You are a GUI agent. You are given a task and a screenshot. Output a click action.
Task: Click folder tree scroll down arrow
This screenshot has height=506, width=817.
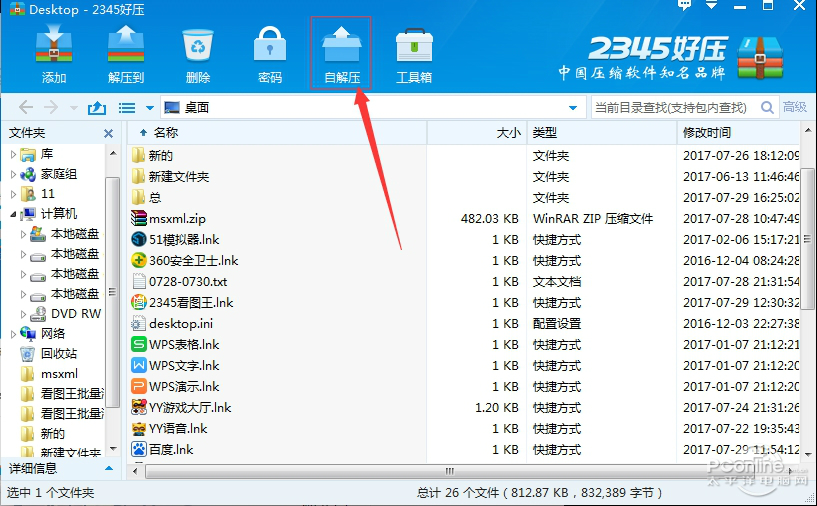[113, 448]
